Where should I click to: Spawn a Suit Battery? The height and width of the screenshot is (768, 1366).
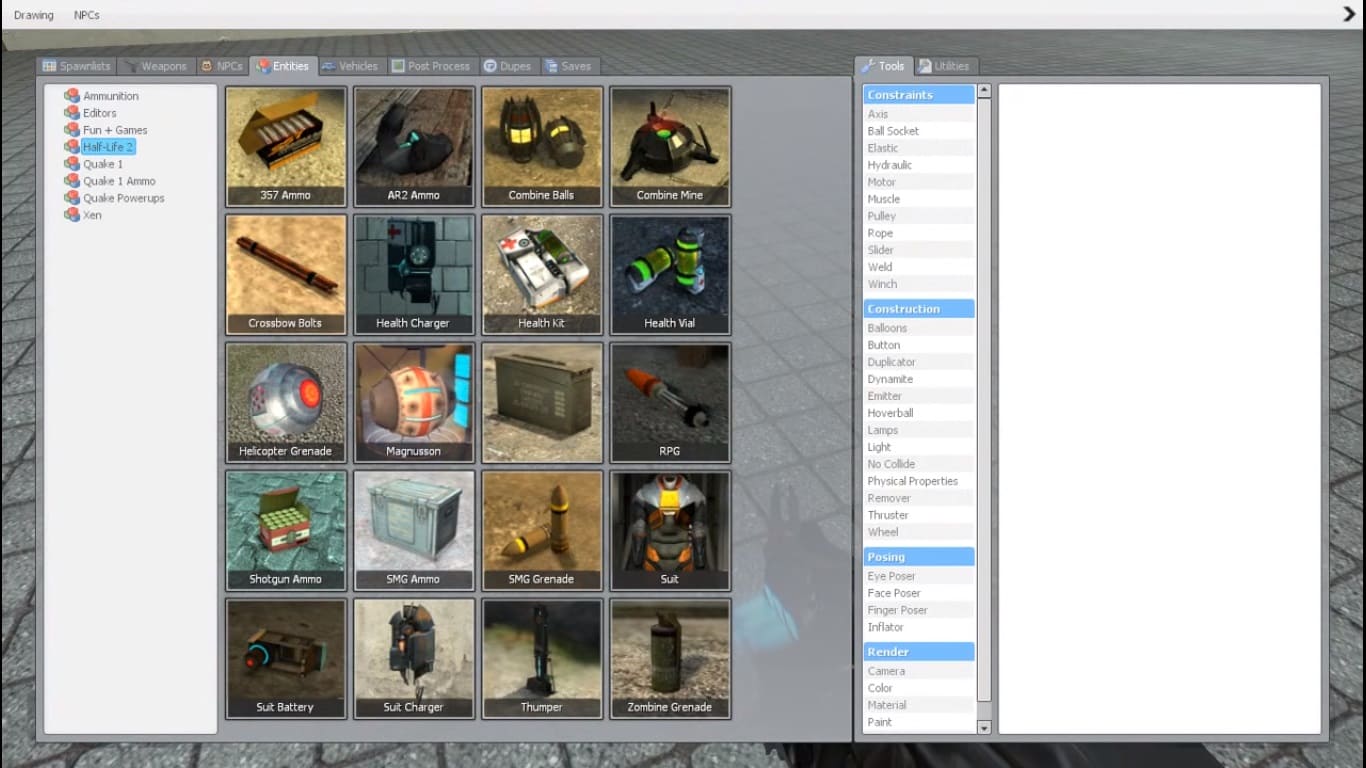pyautogui.click(x=286, y=659)
